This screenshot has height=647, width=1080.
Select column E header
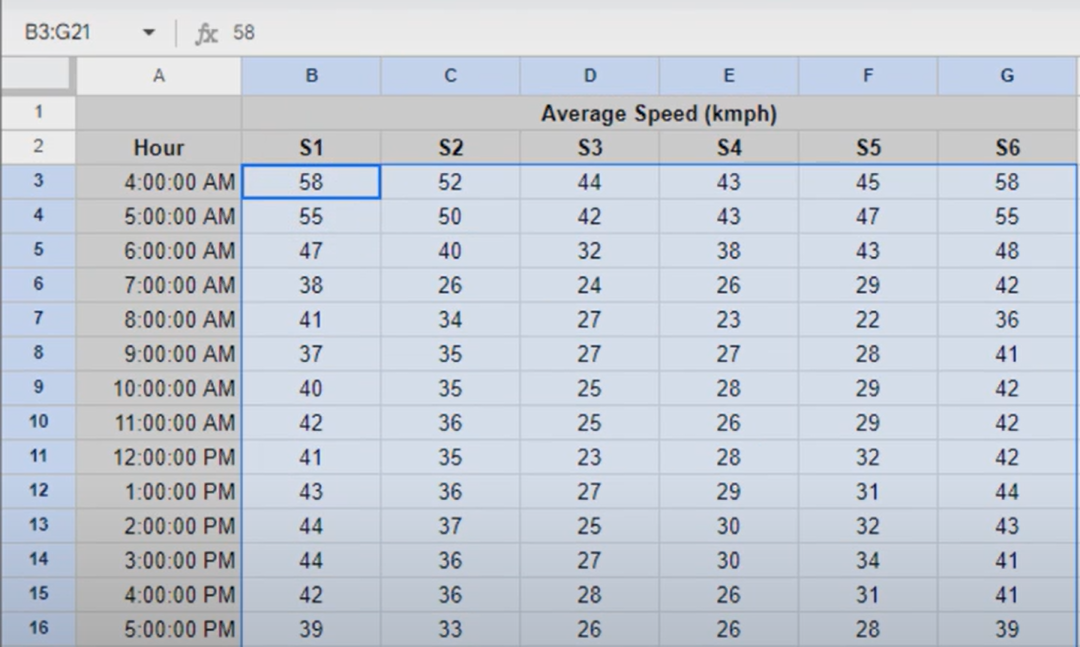coord(729,75)
